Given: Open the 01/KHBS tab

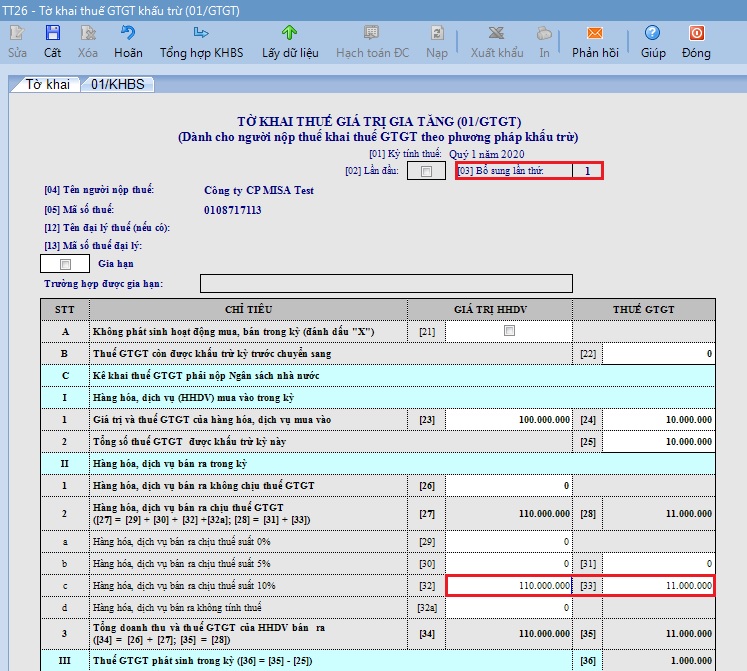Looking at the screenshot, I should 118,84.
